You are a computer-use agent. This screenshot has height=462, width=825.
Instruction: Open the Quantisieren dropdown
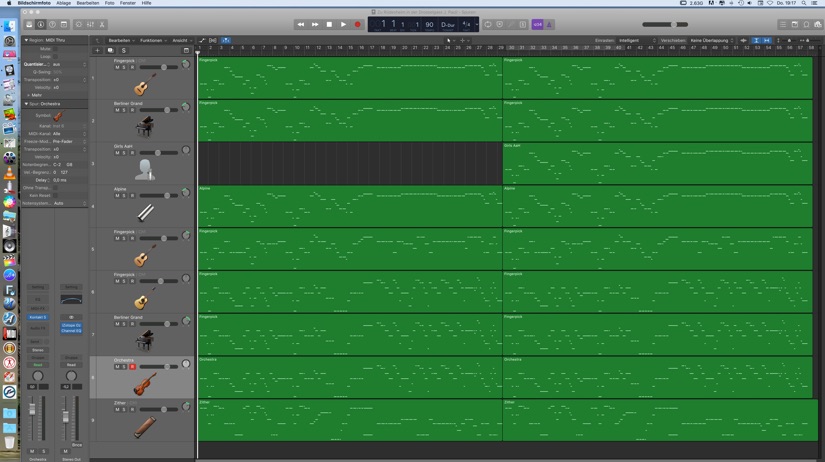tap(69, 64)
